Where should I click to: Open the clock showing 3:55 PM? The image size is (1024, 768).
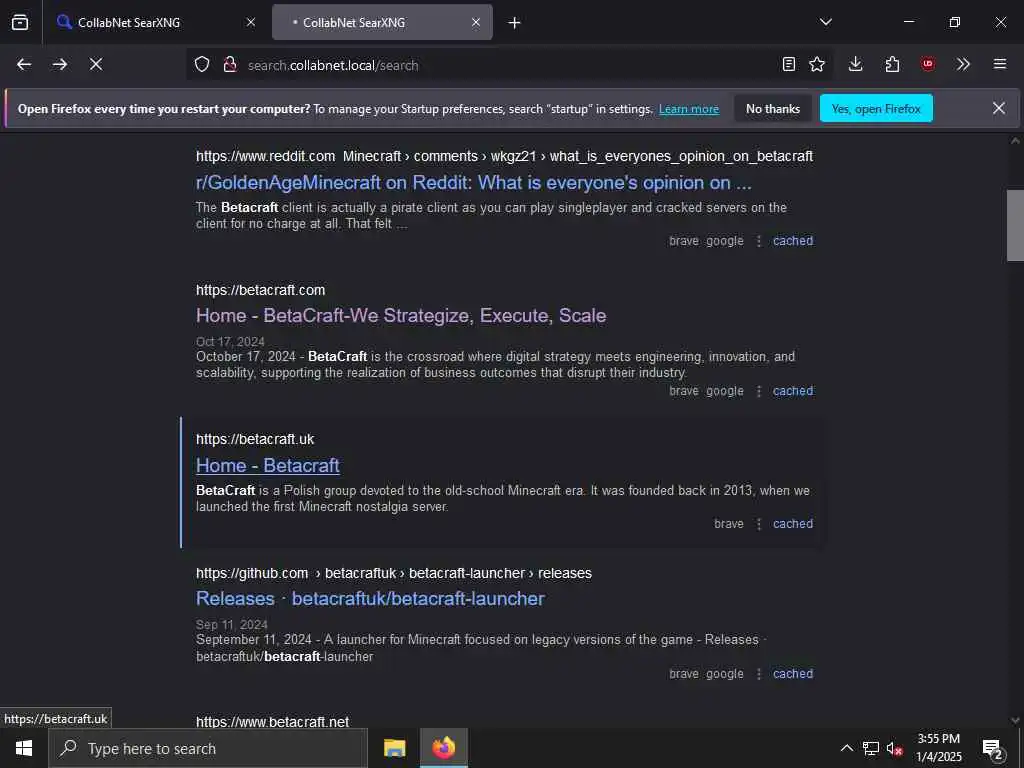point(938,748)
